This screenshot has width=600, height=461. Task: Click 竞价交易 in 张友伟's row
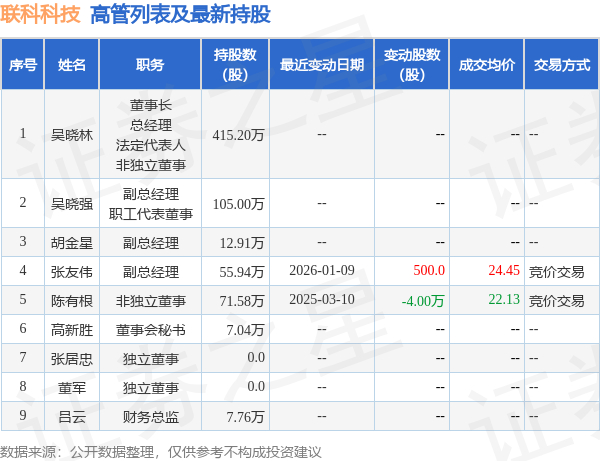tap(556, 272)
